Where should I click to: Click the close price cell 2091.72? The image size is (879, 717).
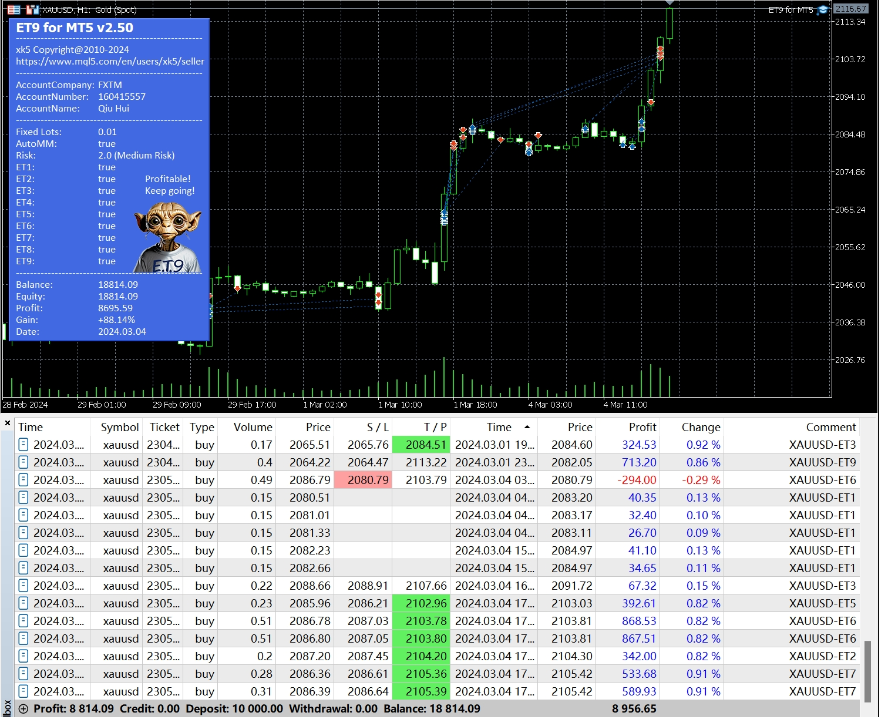pyautogui.click(x=571, y=586)
